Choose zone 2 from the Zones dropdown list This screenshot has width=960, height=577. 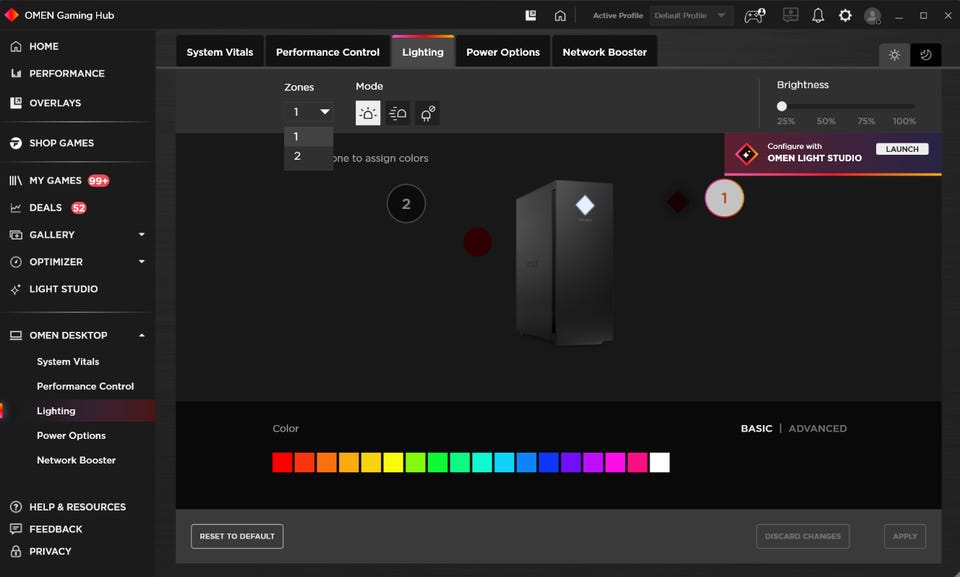click(x=298, y=156)
